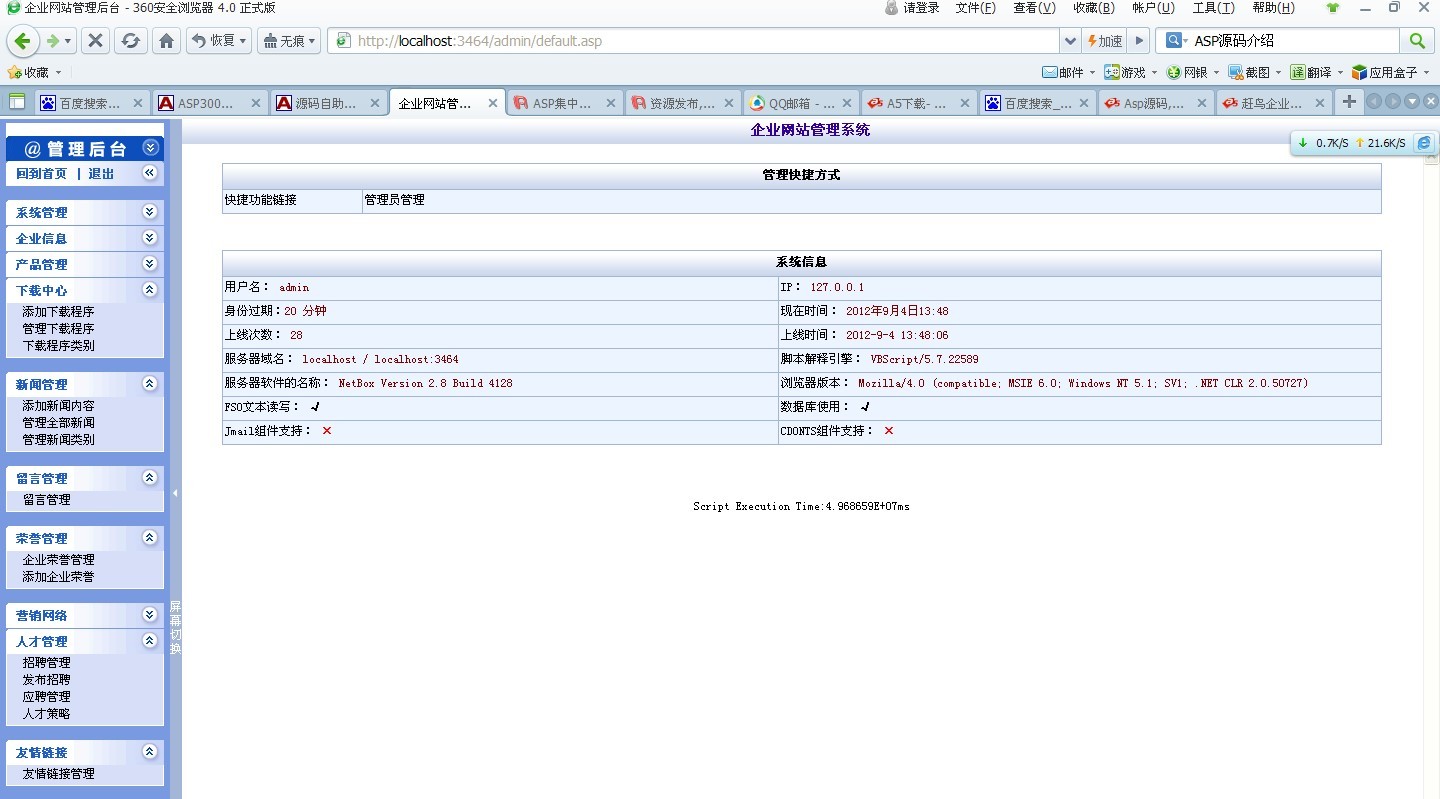This screenshot has width=1440, height=799.
Task: Stop page loading with the X button
Action: [95, 41]
